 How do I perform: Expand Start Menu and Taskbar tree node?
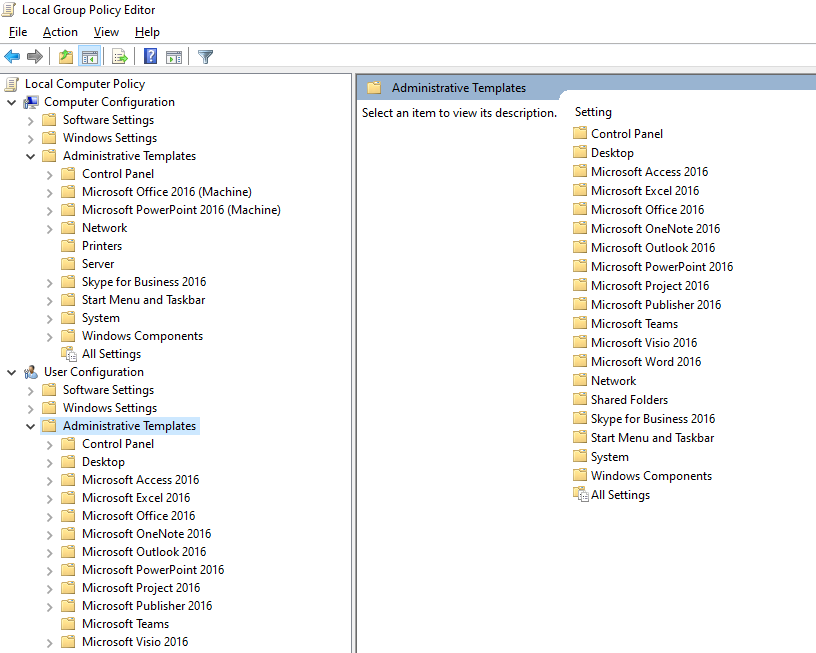[x=49, y=301]
